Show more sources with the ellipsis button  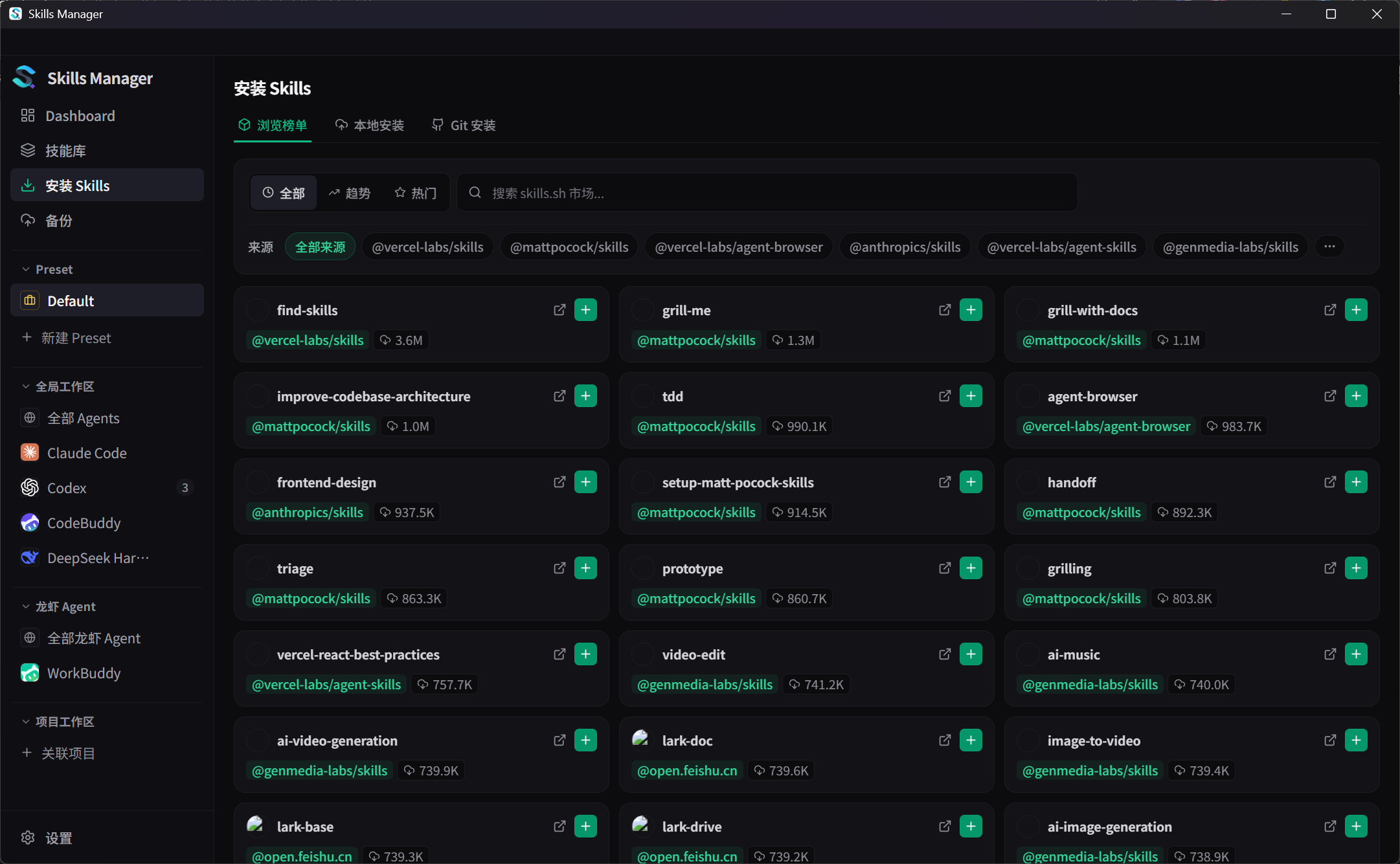(1329, 247)
